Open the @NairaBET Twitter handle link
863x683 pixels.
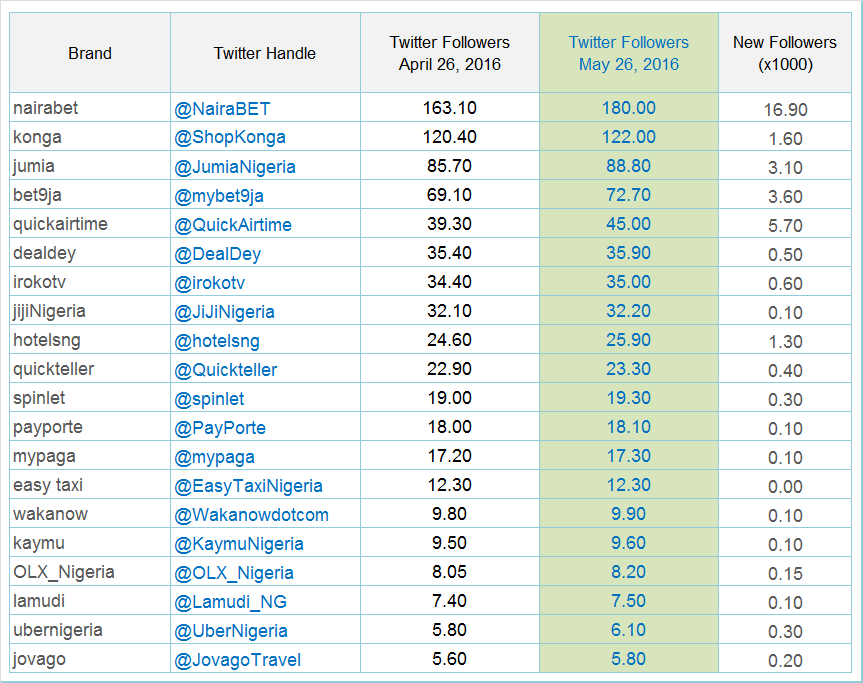click(222, 109)
